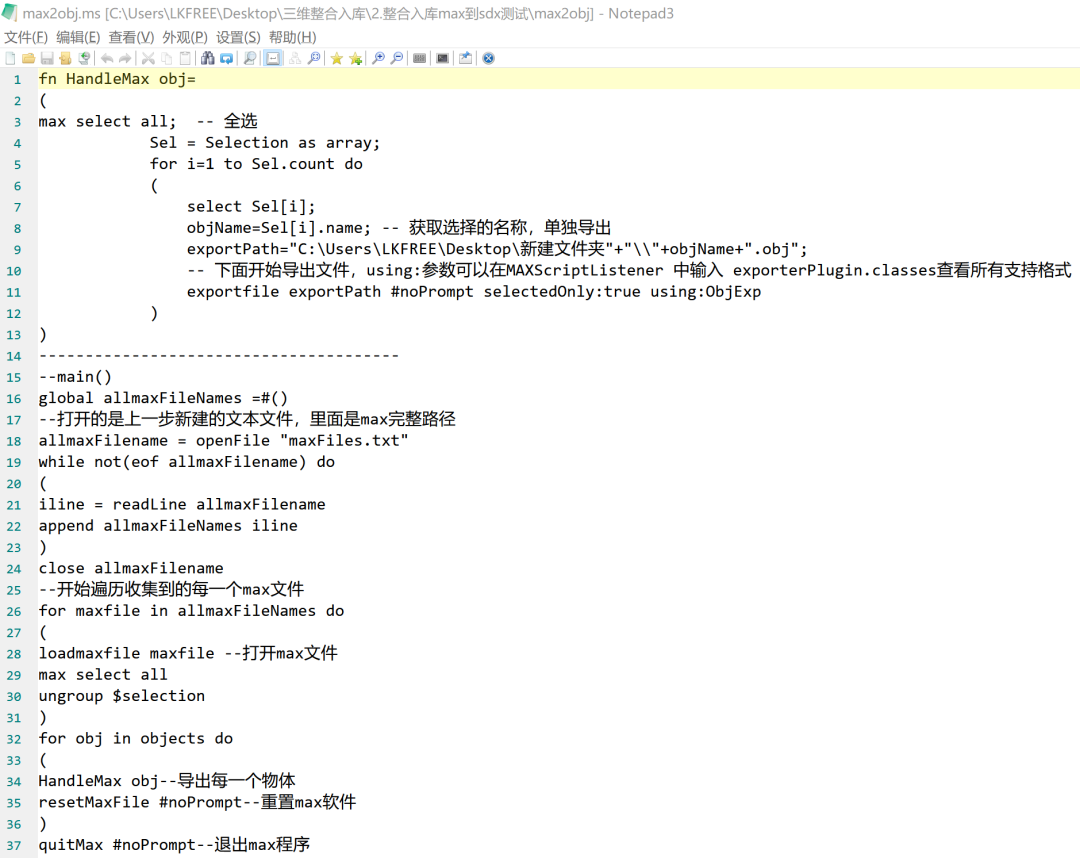This screenshot has height=858, width=1080.
Task: Click 'iline = readLine allmaxFilename' line
Action: coord(182,505)
